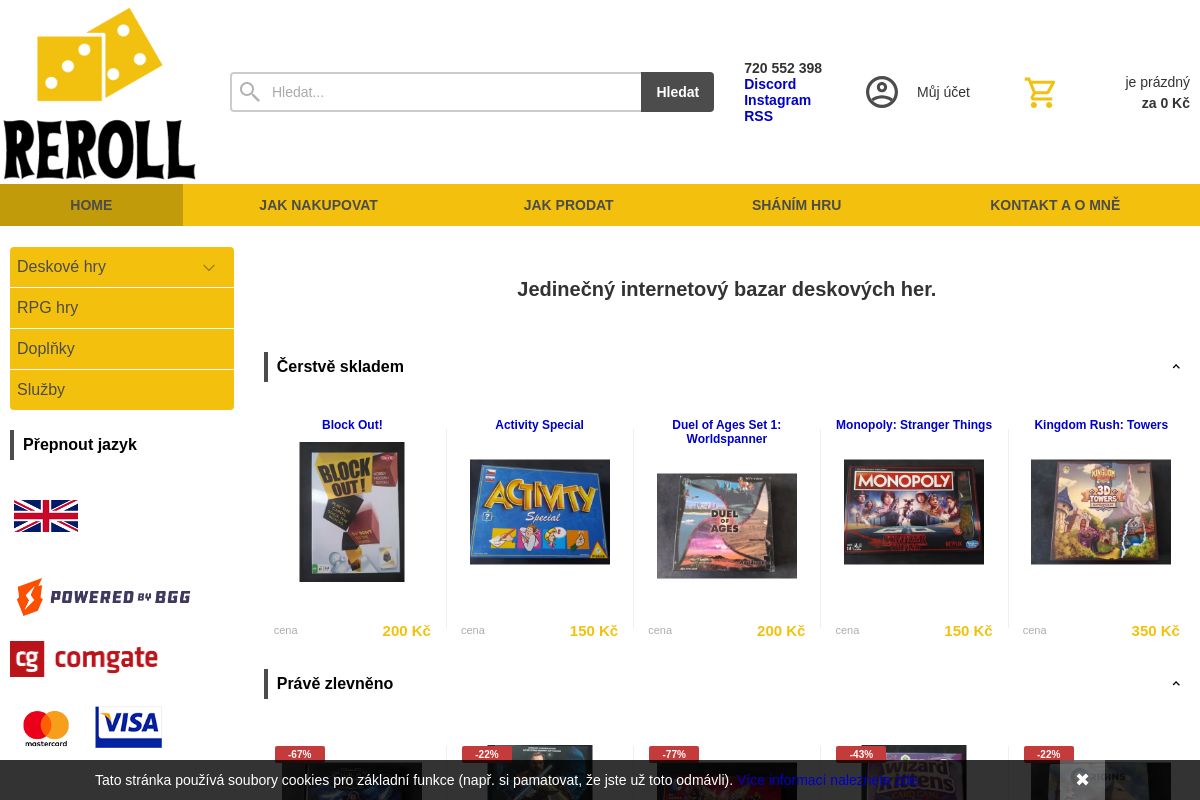Dismiss the cookie notice with X

1082,780
